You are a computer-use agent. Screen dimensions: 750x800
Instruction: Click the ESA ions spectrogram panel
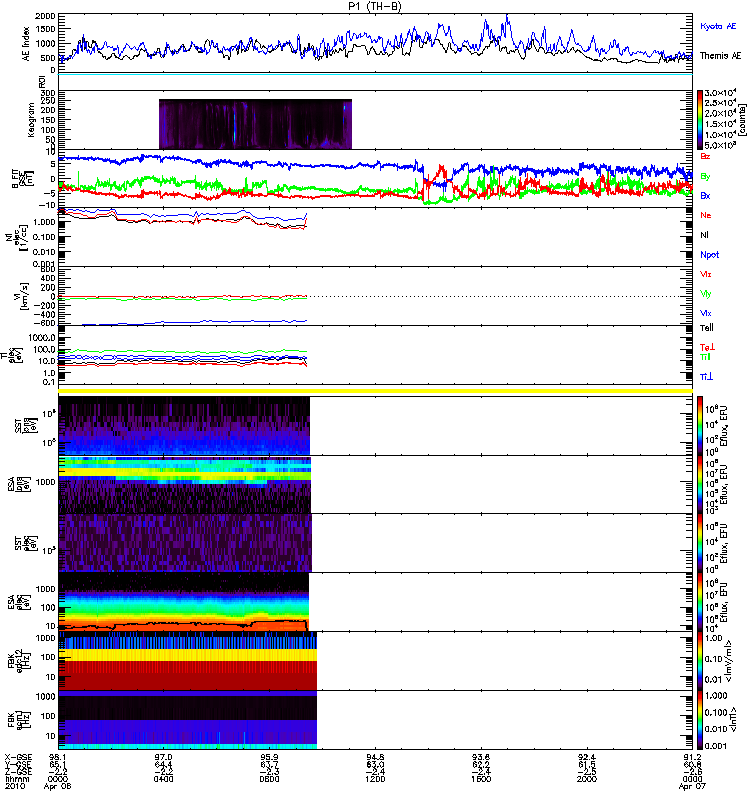click(x=185, y=485)
